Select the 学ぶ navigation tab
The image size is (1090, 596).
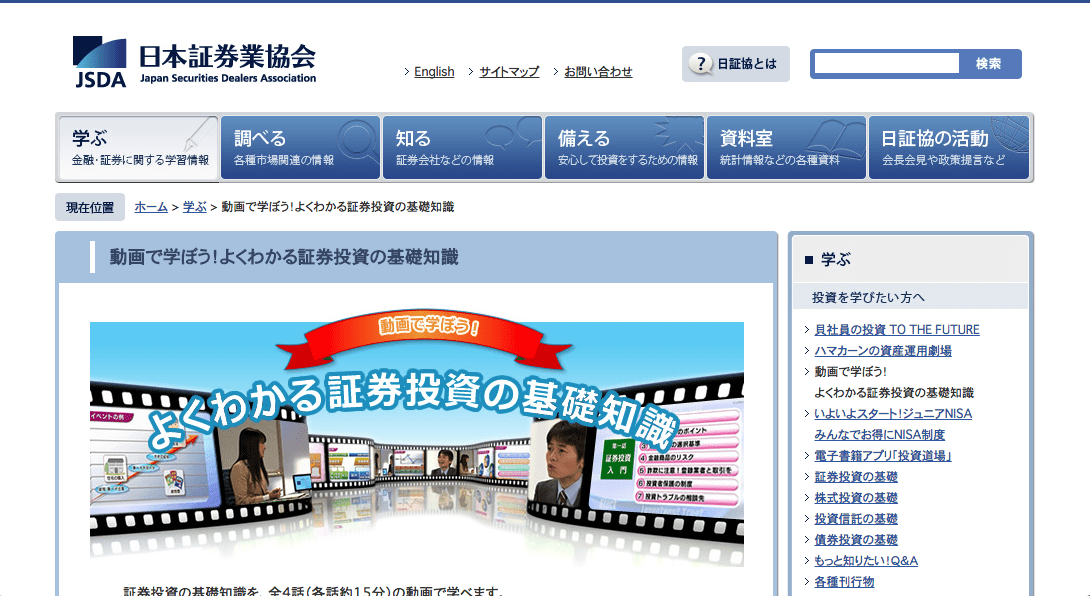[138, 148]
